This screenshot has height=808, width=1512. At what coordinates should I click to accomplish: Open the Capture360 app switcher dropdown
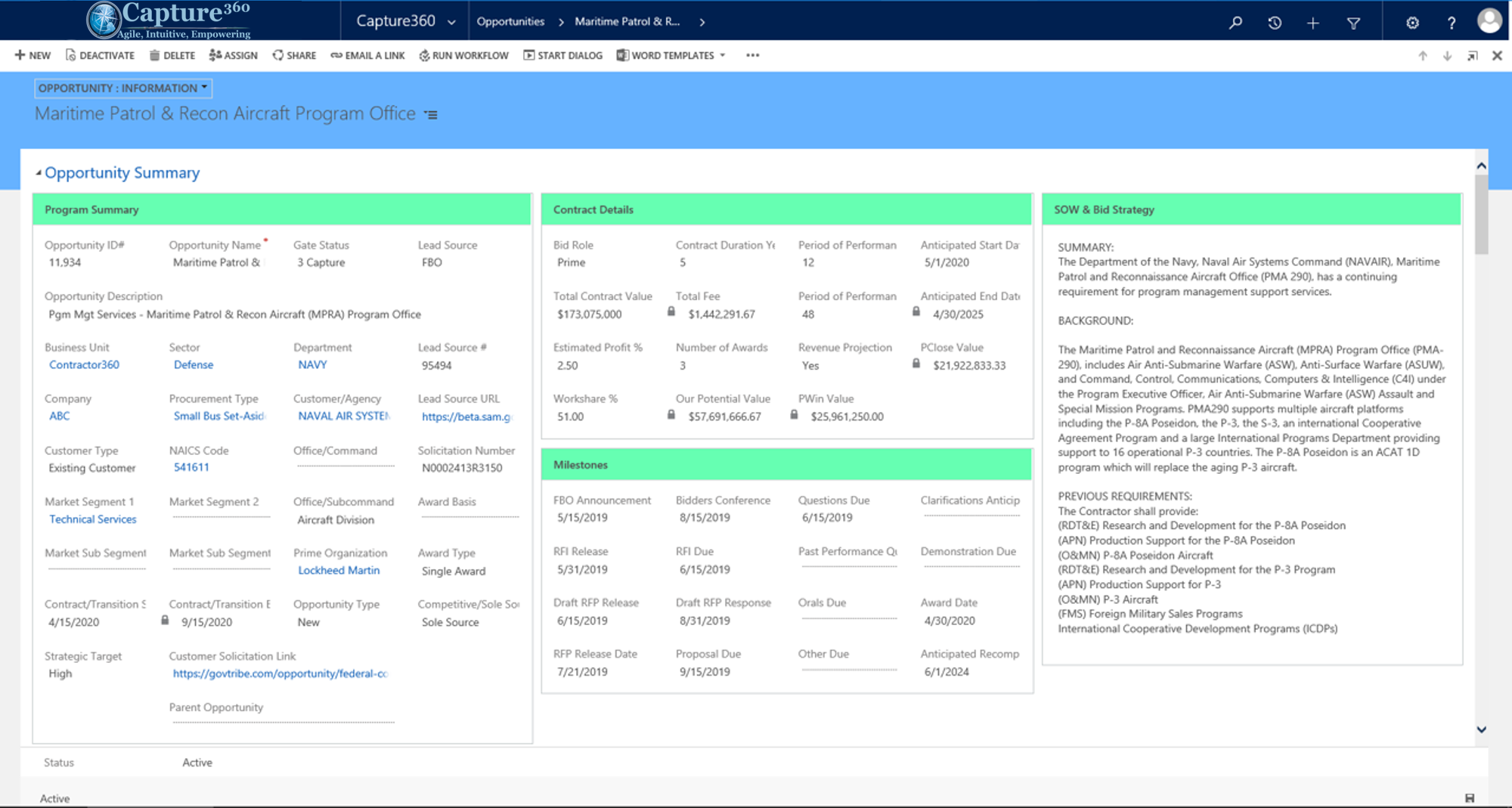coord(406,21)
